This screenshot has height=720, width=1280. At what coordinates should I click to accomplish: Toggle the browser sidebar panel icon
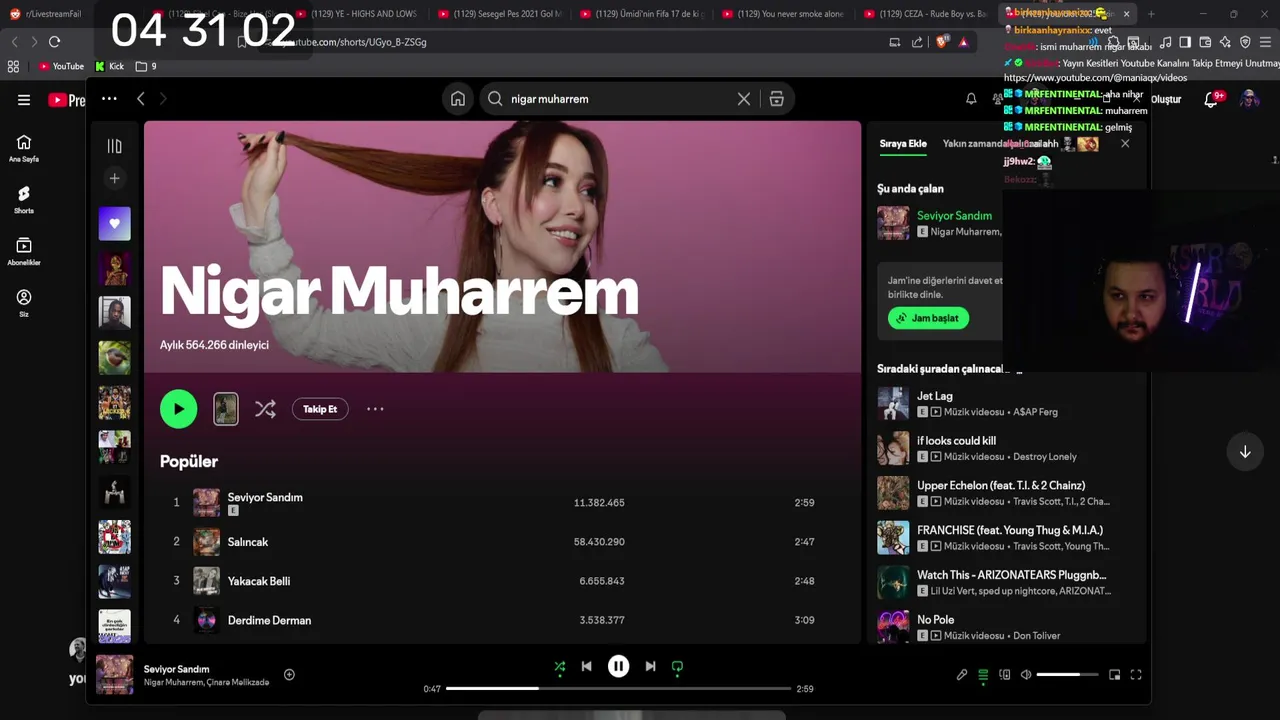click(1185, 42)
